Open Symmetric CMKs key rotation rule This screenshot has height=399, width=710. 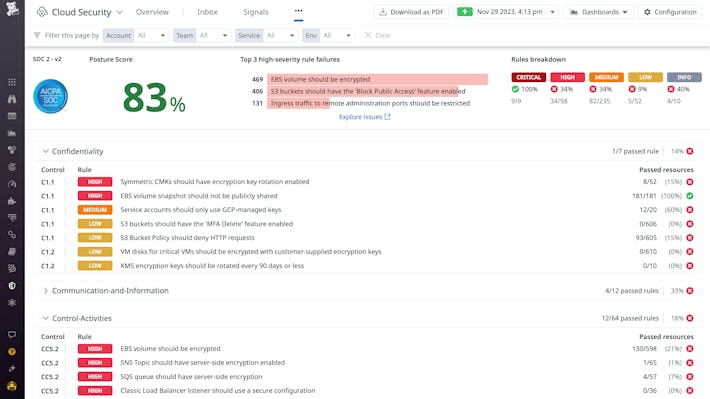coord(215,182)
